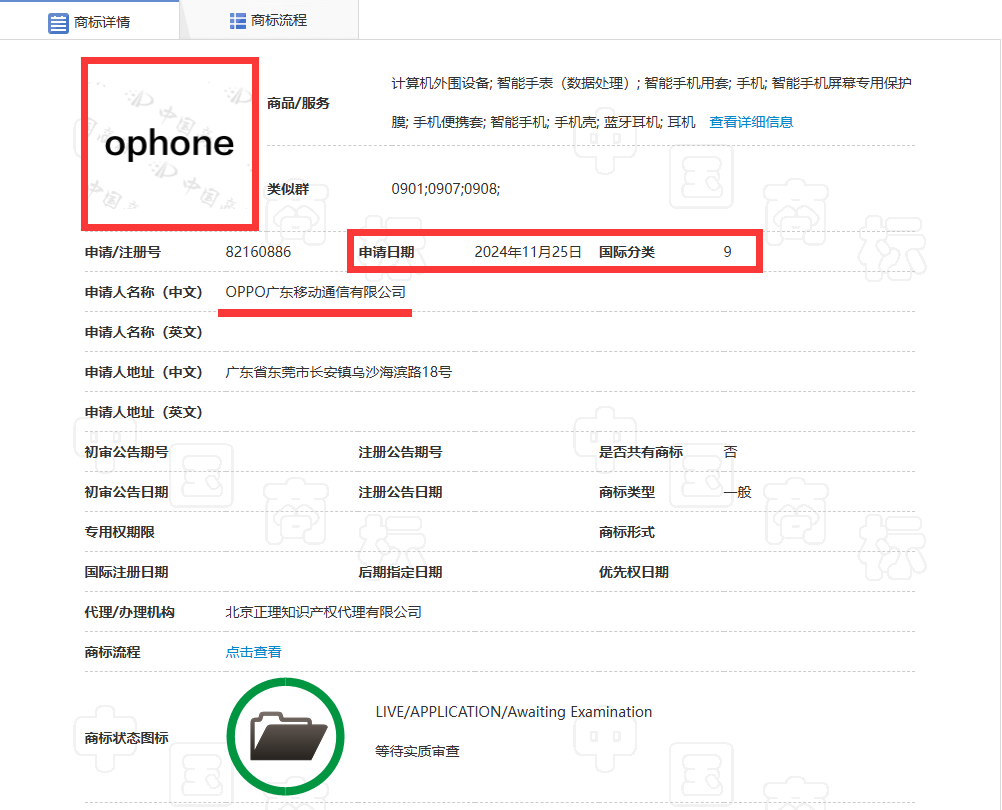Click the green folder trademark status icon
The image size is (1002, 810).
pos(286,737)
